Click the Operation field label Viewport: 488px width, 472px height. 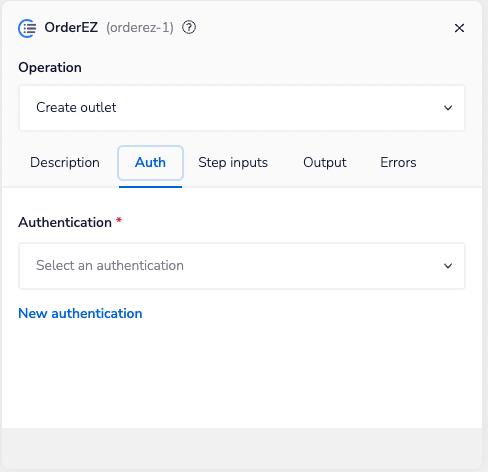coord(50,67)
